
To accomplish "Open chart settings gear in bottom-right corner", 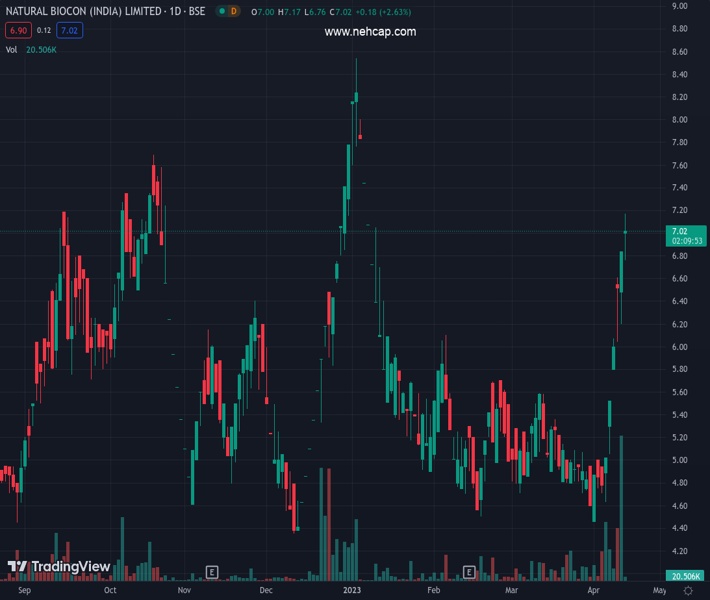I will [x=688, y=591].
